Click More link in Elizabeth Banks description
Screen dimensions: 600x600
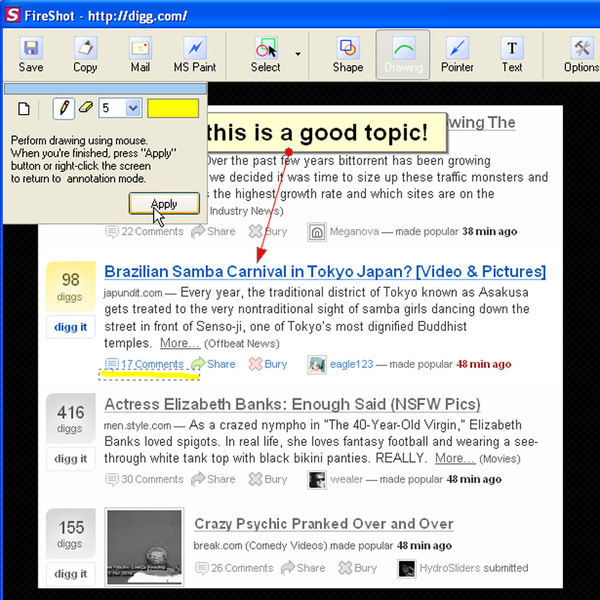(x=455, y=458)
